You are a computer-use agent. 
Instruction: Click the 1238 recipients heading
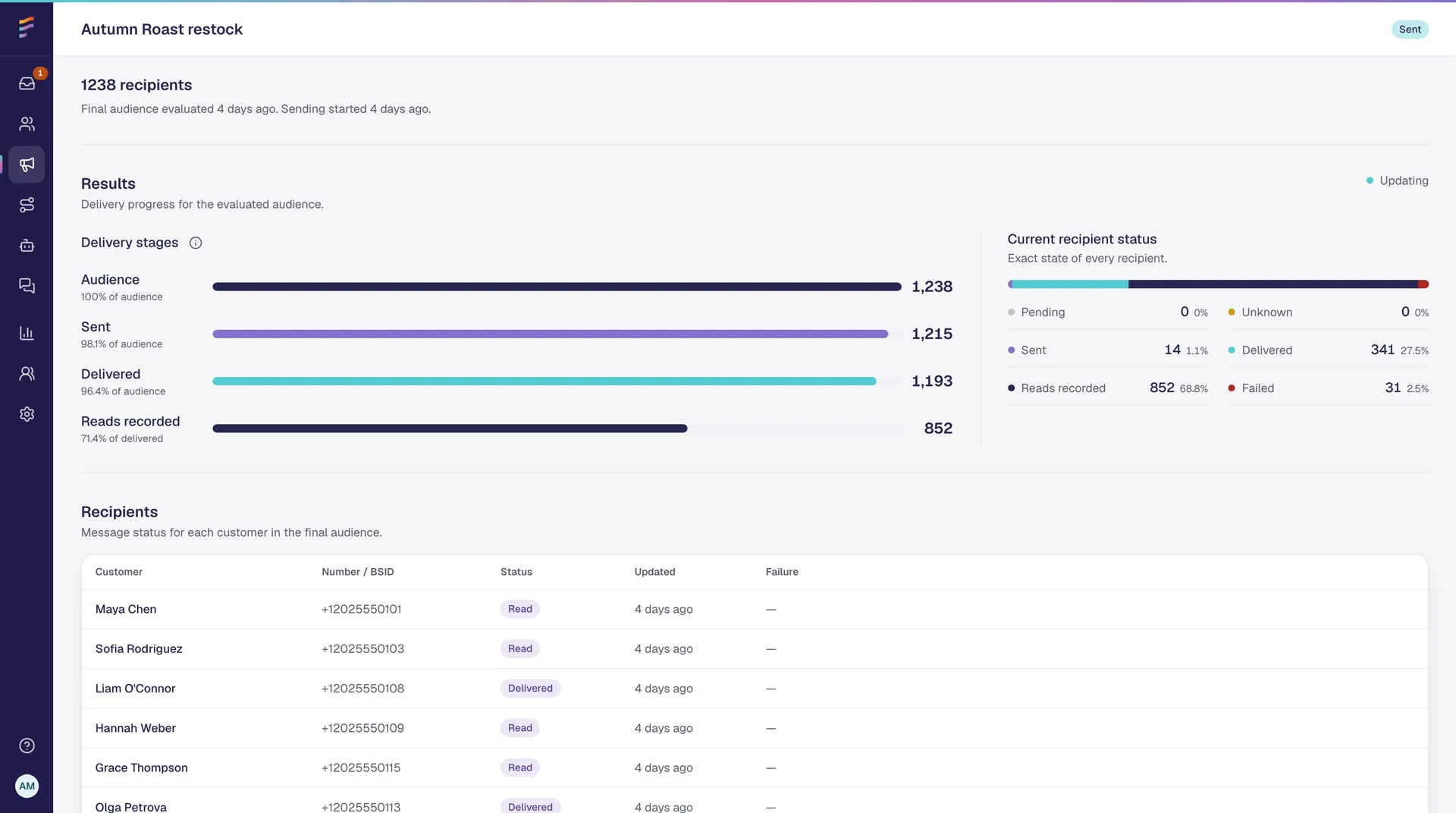pyautogui.click(x=136, y=85)
